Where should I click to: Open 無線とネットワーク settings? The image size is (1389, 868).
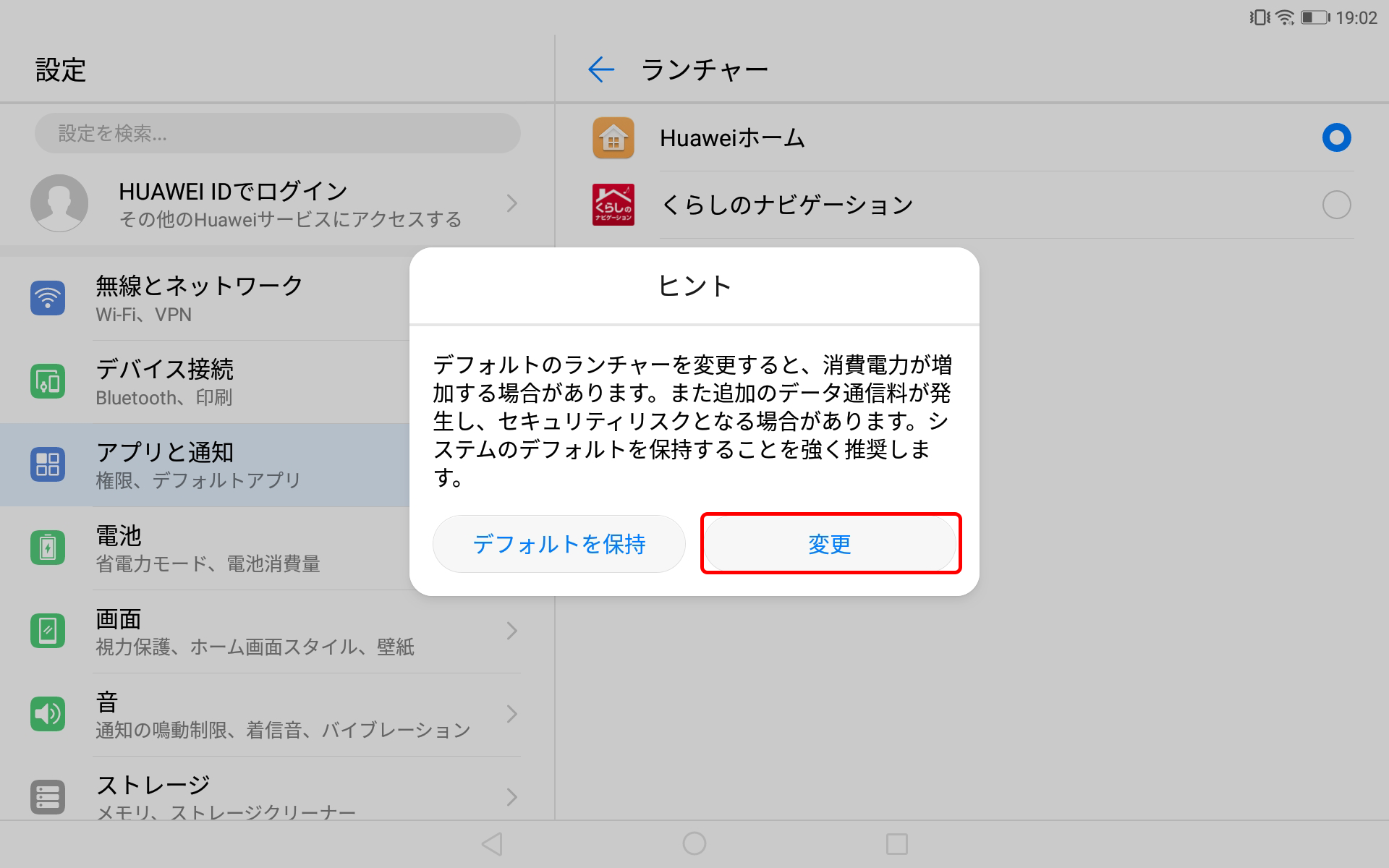point(205,298)
